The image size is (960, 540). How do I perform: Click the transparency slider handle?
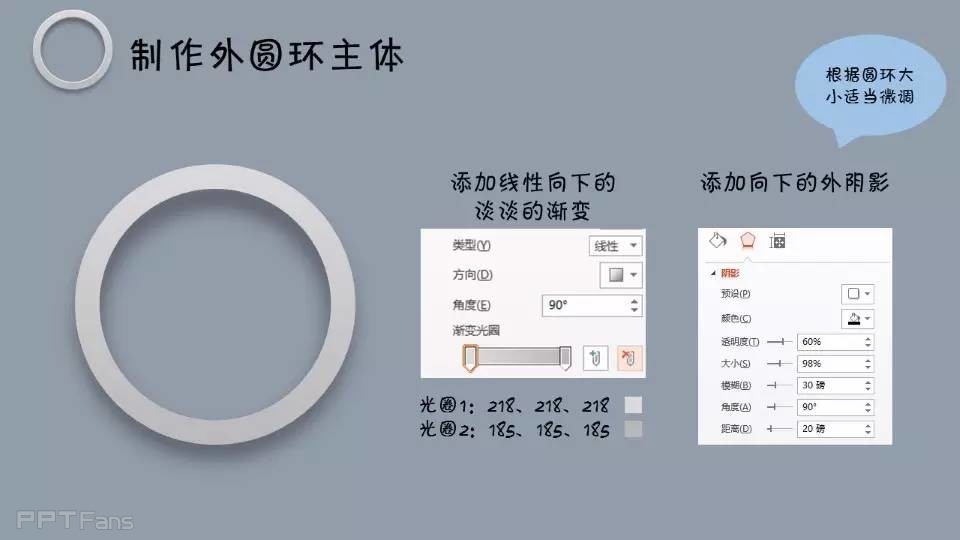782,342
